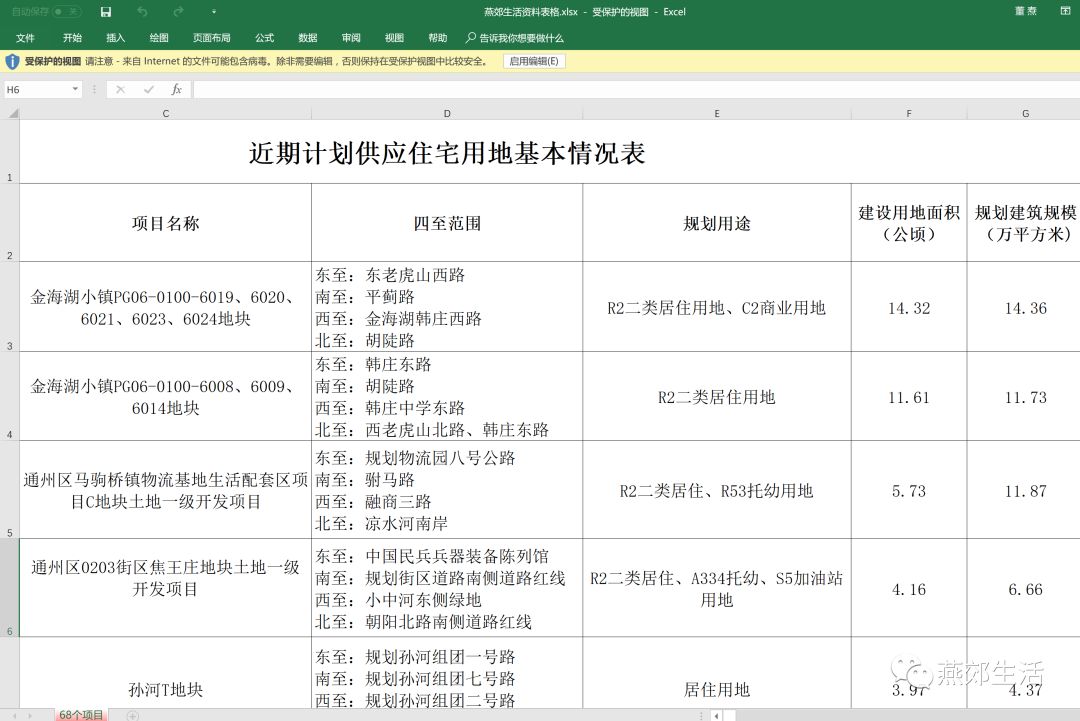Open Customize Quick Access Toolbar dropdown
The image size is (1080, 721).
213,12
